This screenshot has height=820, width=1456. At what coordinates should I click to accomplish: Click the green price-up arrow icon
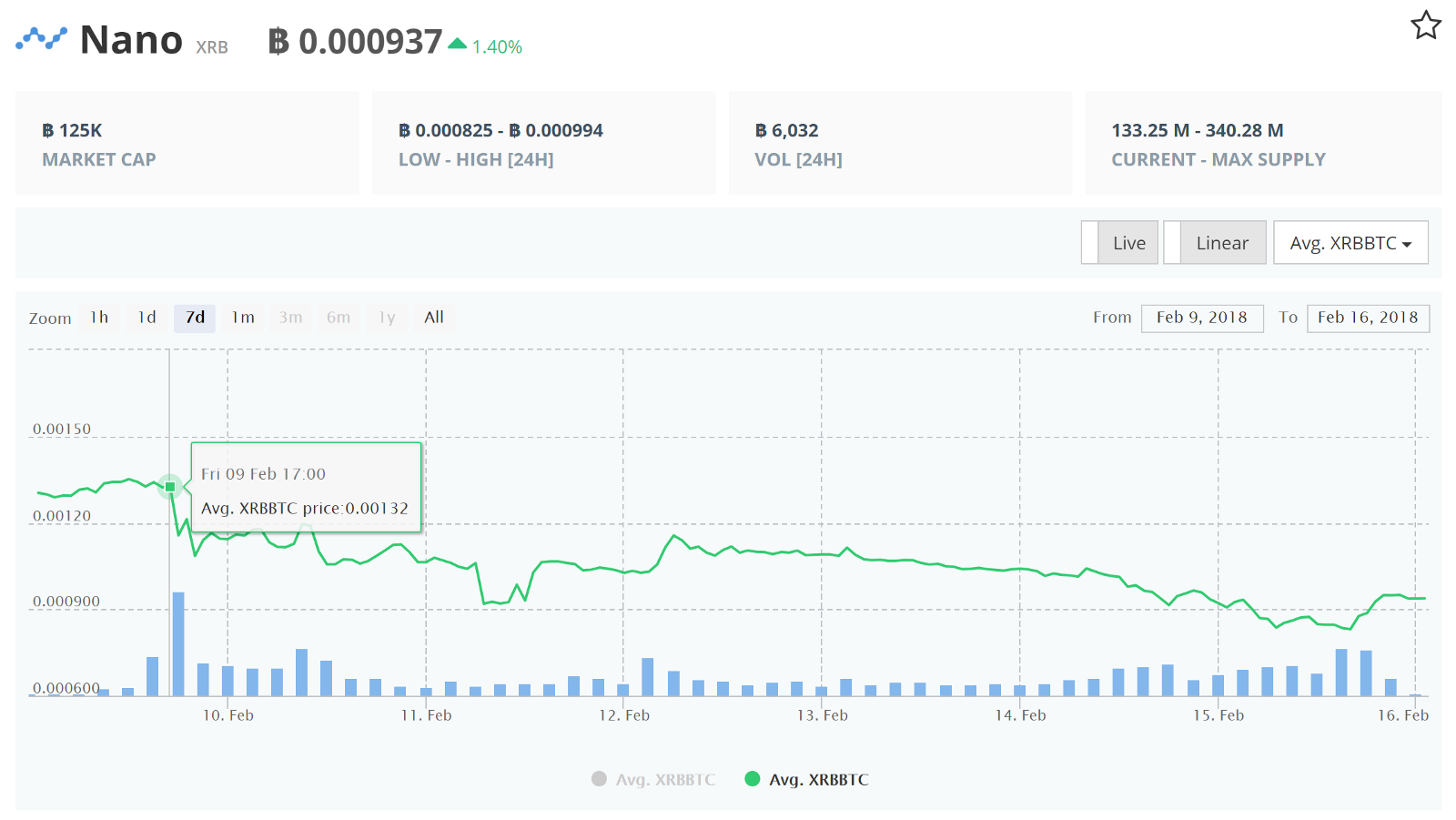458,44
